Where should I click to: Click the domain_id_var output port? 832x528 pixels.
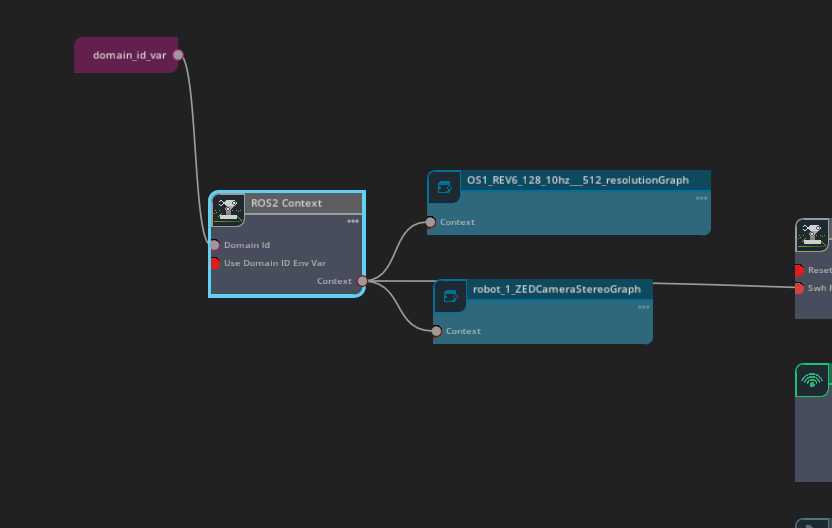tap(178, 55)
